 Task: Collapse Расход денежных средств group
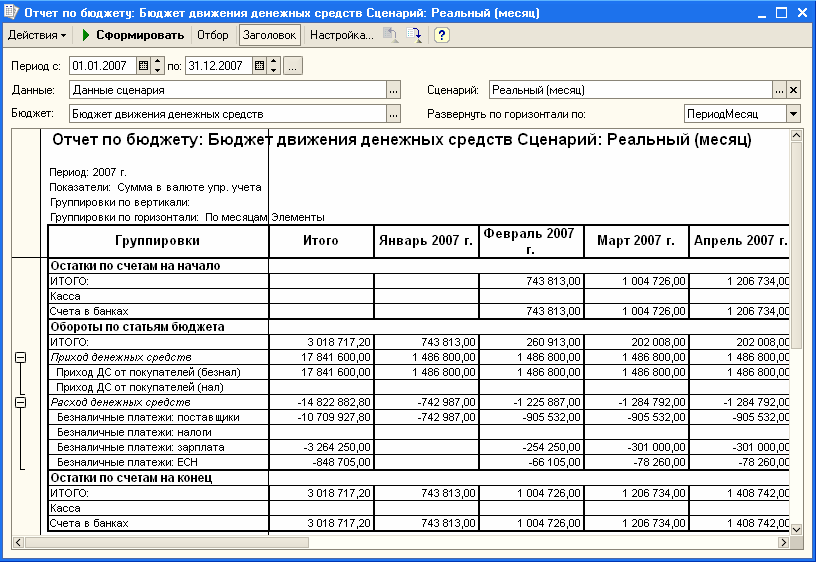(20, 402)
